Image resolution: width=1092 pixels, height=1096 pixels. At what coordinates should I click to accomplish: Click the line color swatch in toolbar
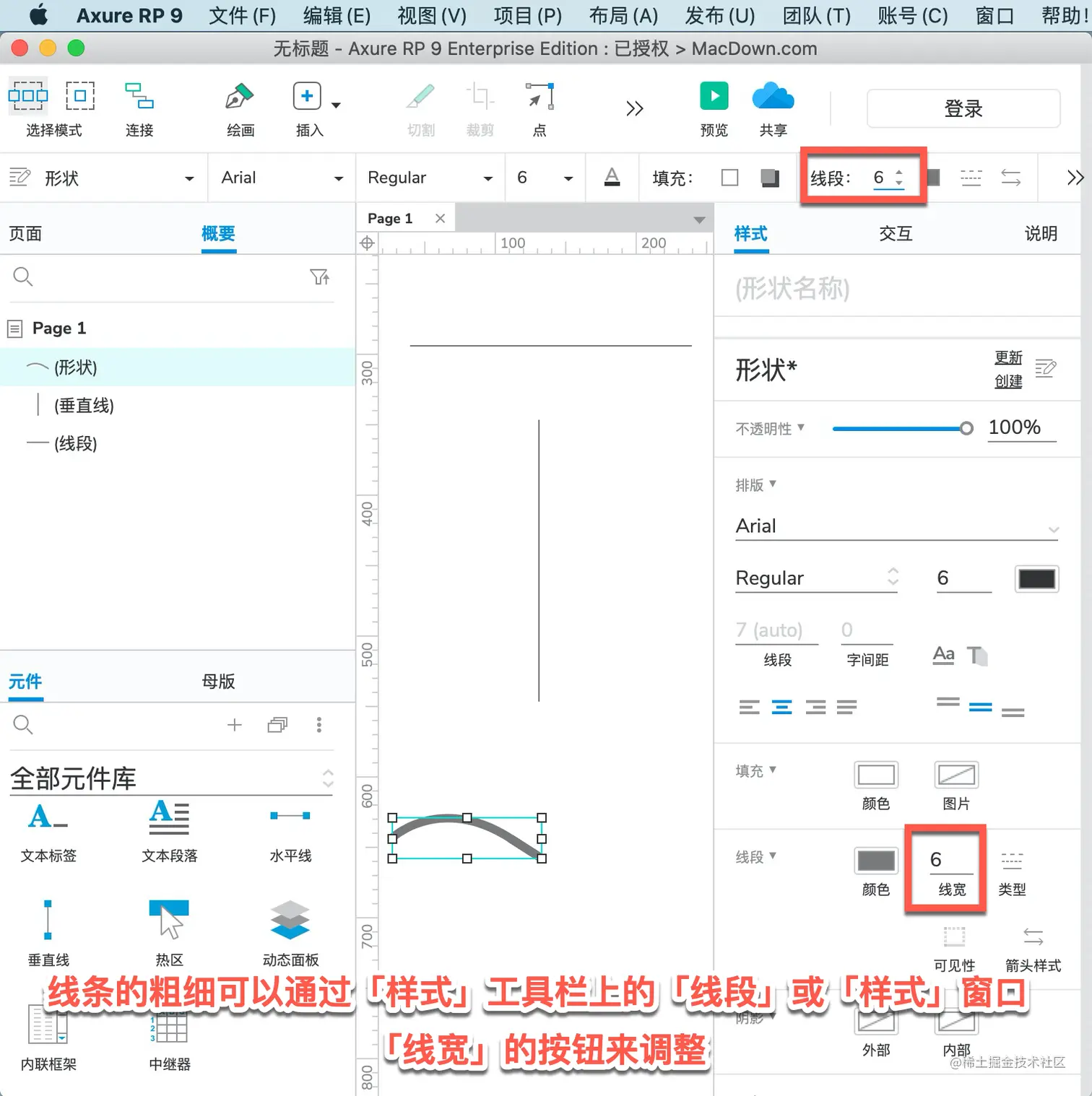(x=934, y=178)
